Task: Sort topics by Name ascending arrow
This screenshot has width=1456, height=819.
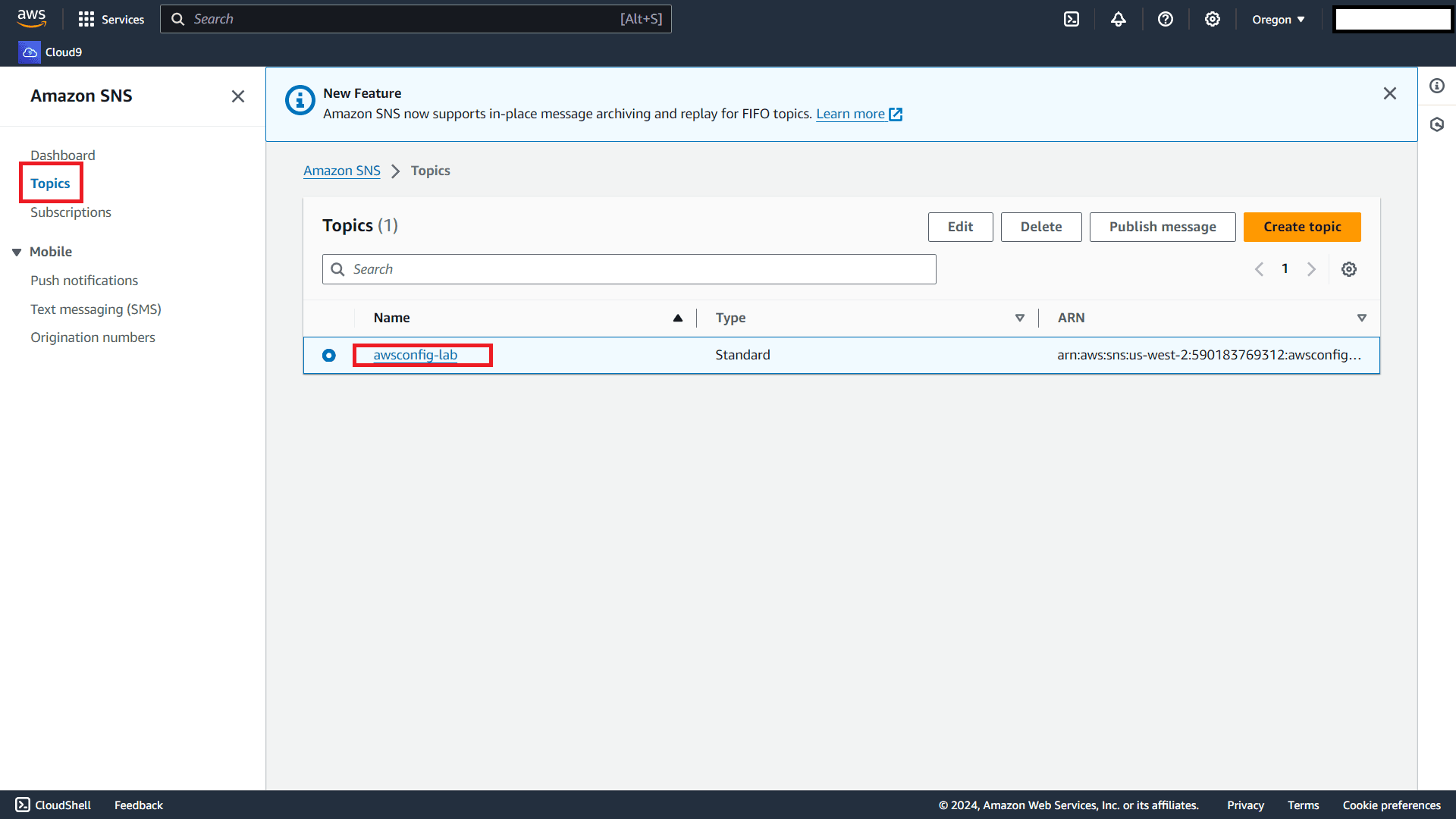Action: (x=677, y=318)
